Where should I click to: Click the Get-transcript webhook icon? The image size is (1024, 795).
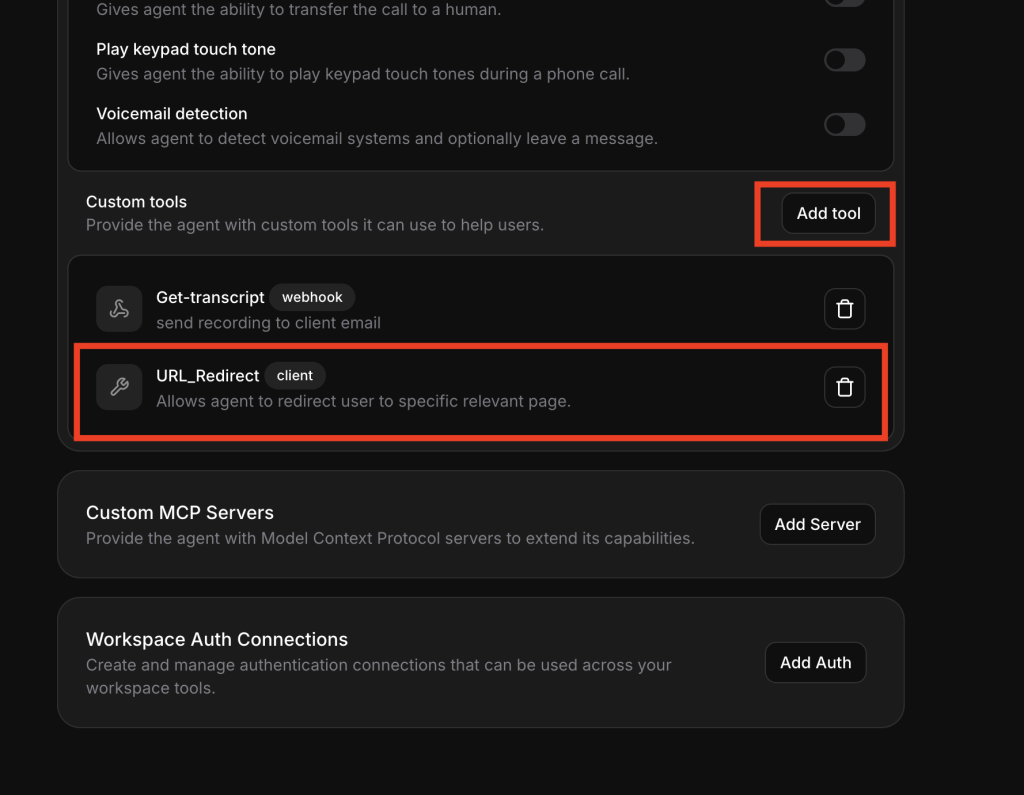click(x=119, y=309)
